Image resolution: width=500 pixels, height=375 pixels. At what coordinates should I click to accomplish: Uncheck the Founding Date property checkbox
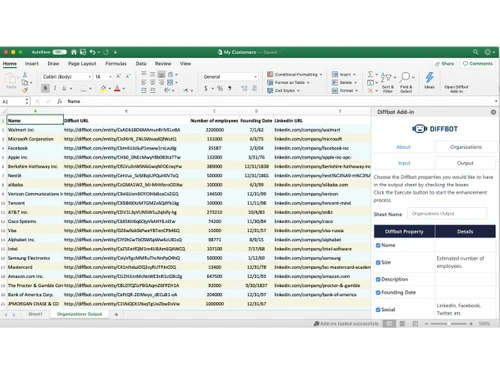[x=378, y=293]
